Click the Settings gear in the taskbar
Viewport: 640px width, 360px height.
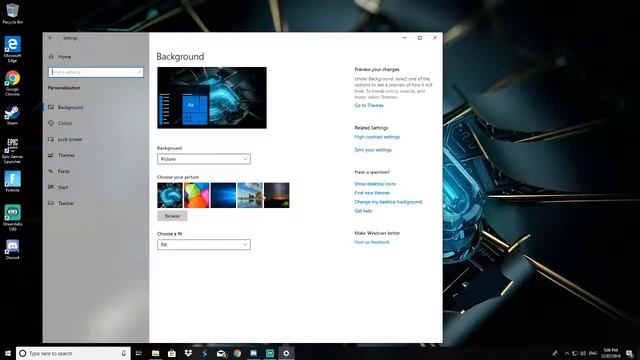286,353
